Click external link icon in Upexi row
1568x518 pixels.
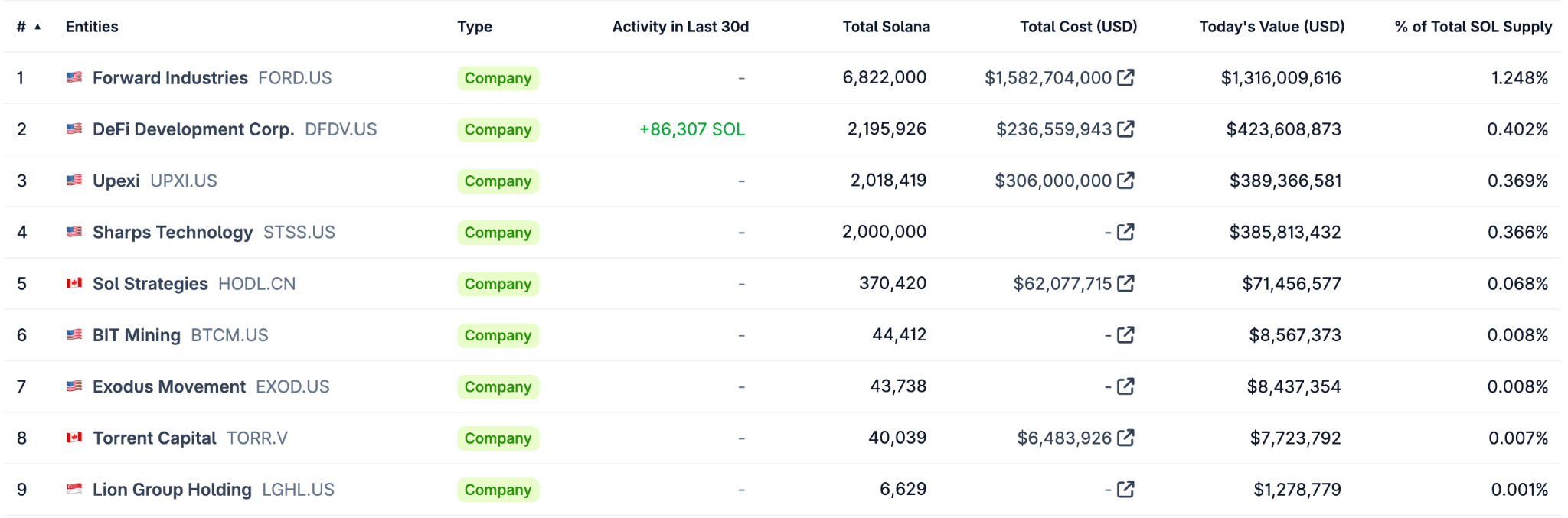[x=1125, y=181]
